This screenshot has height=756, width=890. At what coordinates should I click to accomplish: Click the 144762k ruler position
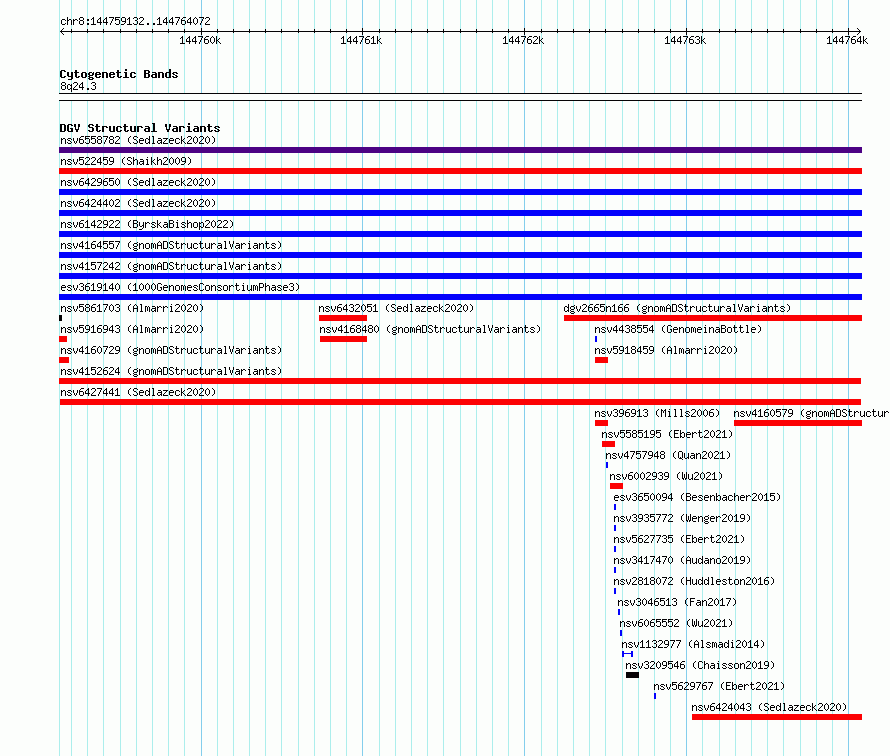(x=523, y=40)
